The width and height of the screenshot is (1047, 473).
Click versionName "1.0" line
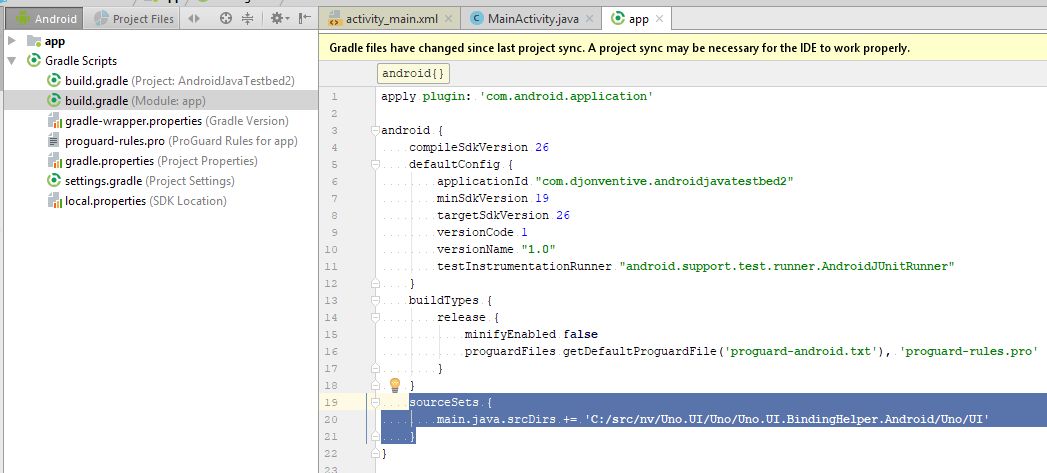[496, 249]
